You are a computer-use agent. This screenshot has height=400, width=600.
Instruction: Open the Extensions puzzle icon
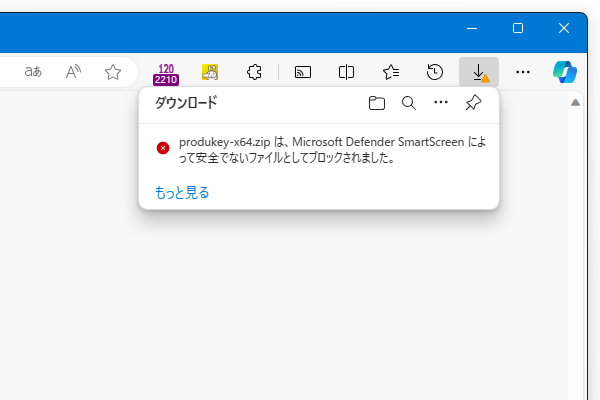254,72
